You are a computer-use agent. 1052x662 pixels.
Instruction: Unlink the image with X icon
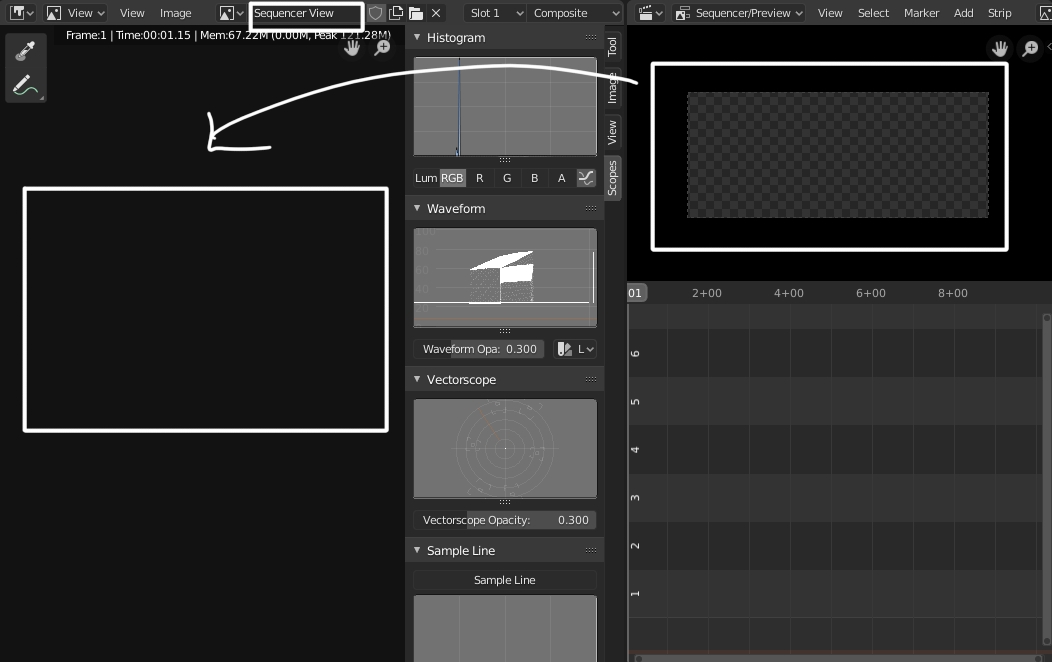pyautogui.click(x=436, y=13)
